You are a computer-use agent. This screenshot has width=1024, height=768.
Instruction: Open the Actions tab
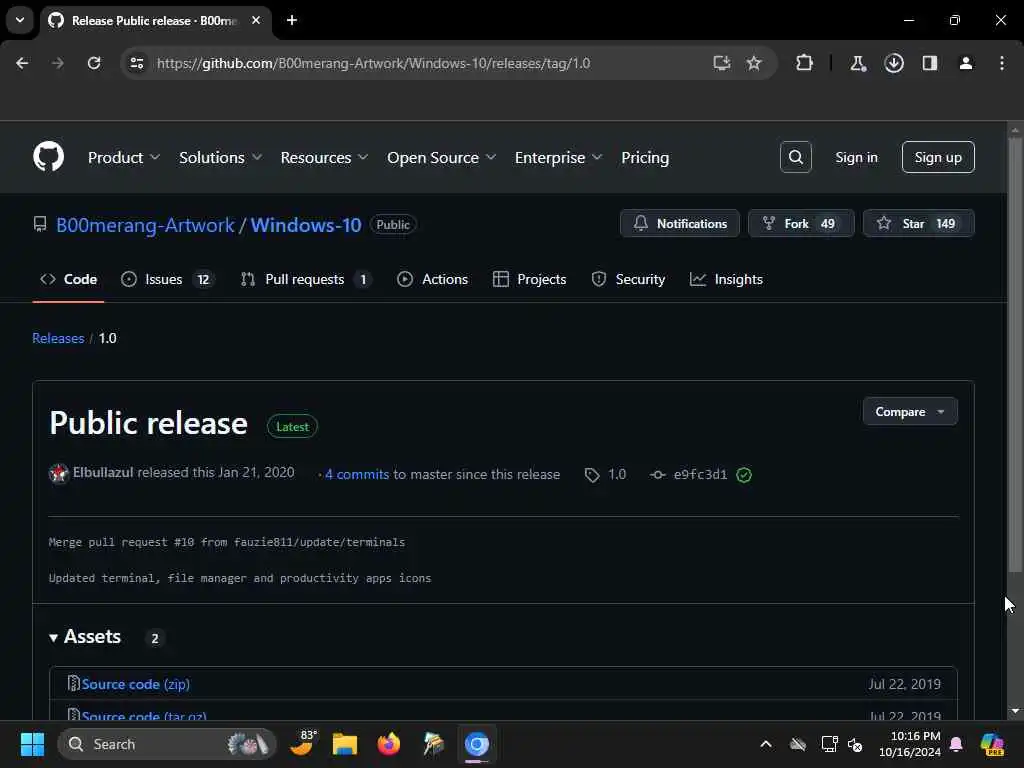coord(432,279)
